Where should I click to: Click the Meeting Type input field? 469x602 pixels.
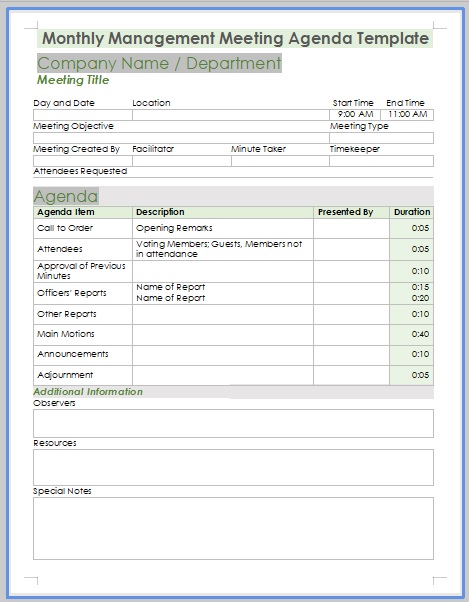click(381, 138)
